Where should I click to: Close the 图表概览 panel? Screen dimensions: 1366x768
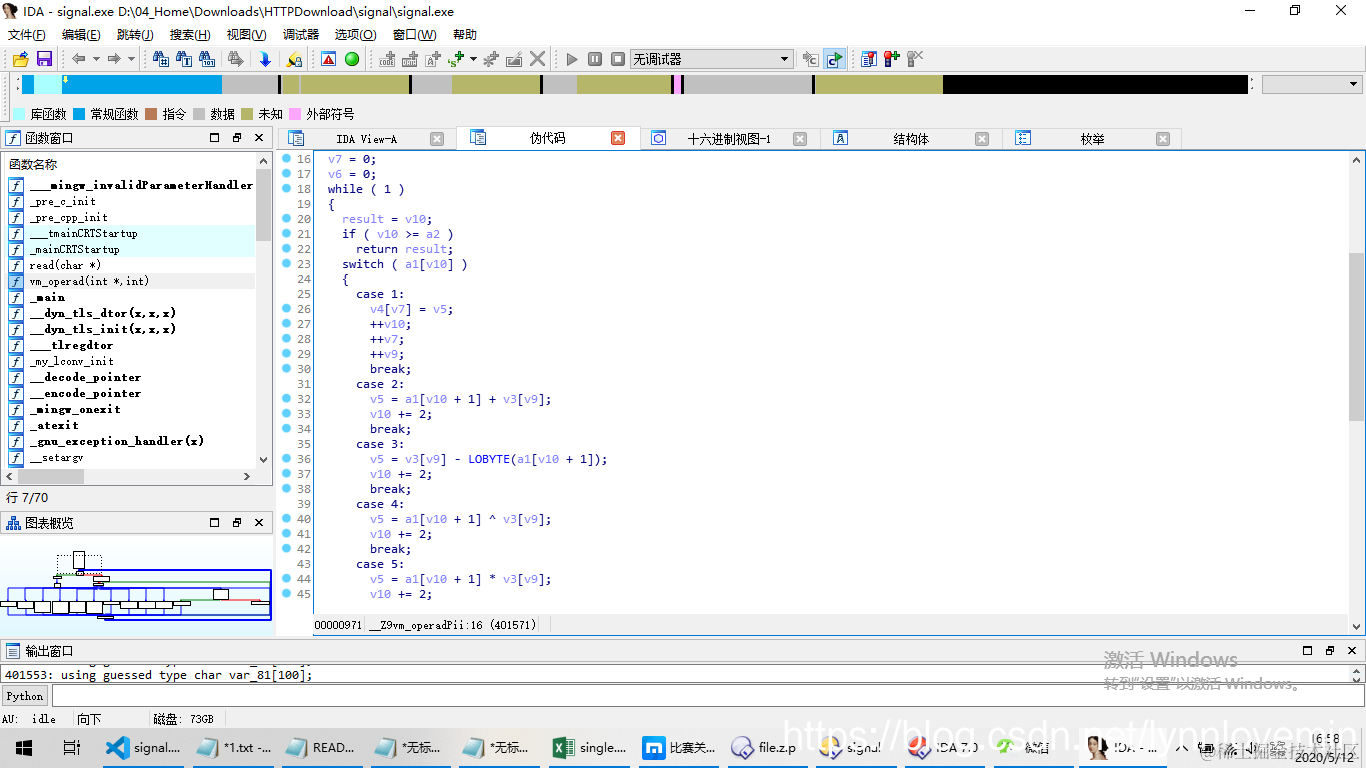pyautogui.click(x=260, y=523)
